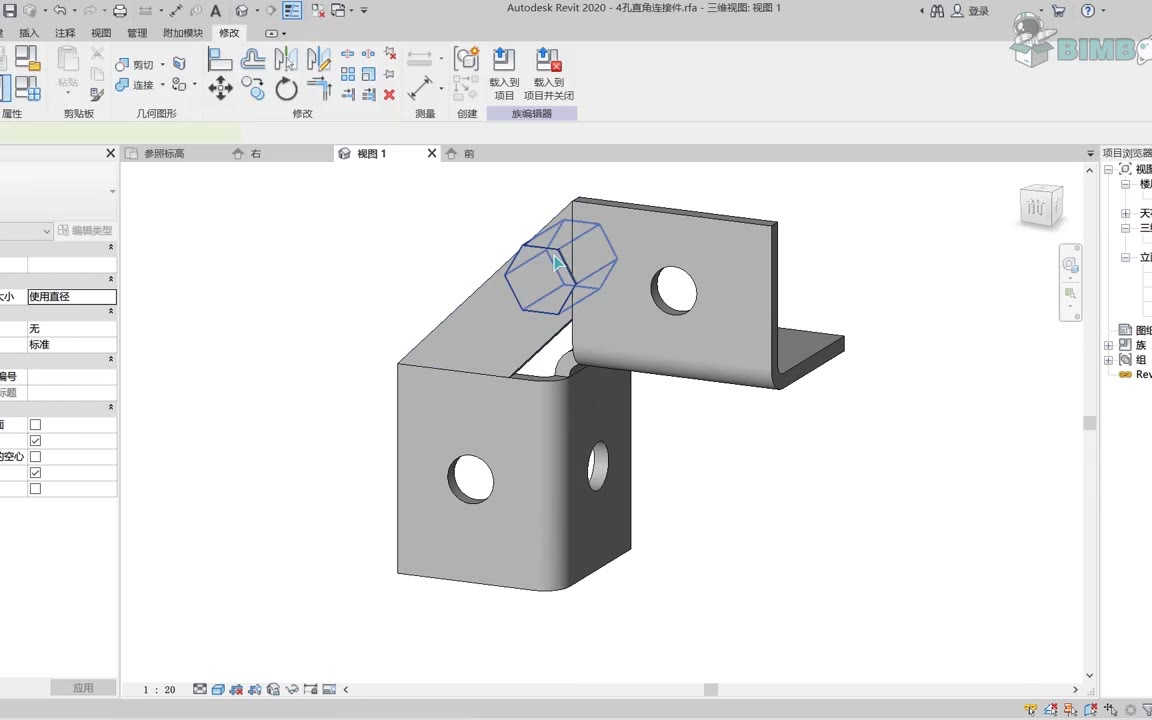
Task: Click the Rotate tool icon
Action: click(287, 89)
